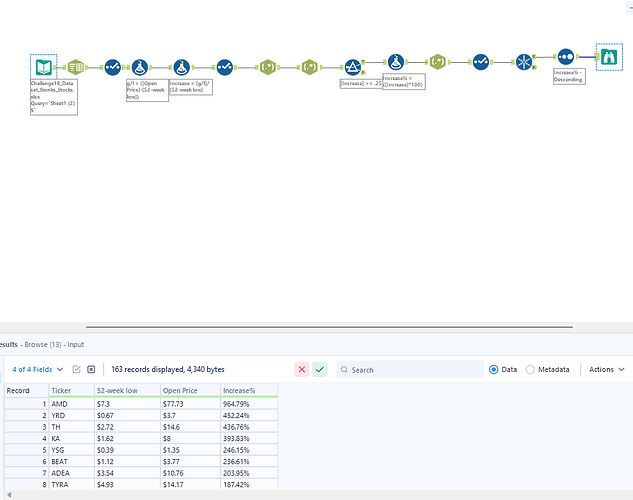The image size is (633, 500).
Task: Click the 964.79% Increase cell
Action: [249, 404]
